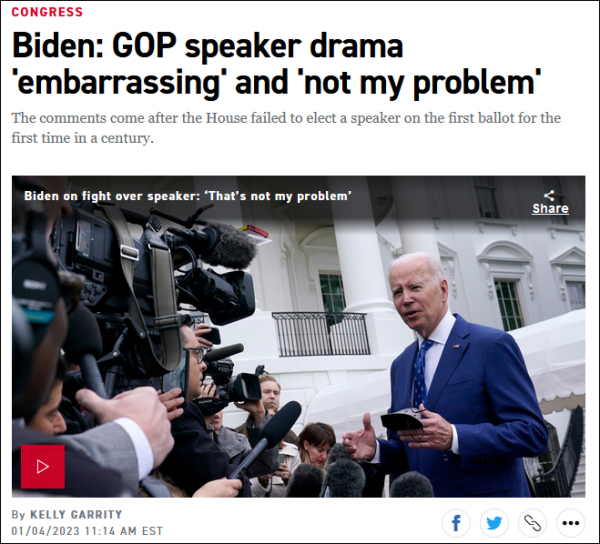Click the headline text 'Biden: GOP speaker drama'
Viewport: 600px width, 544px height.
pos(208,47)
